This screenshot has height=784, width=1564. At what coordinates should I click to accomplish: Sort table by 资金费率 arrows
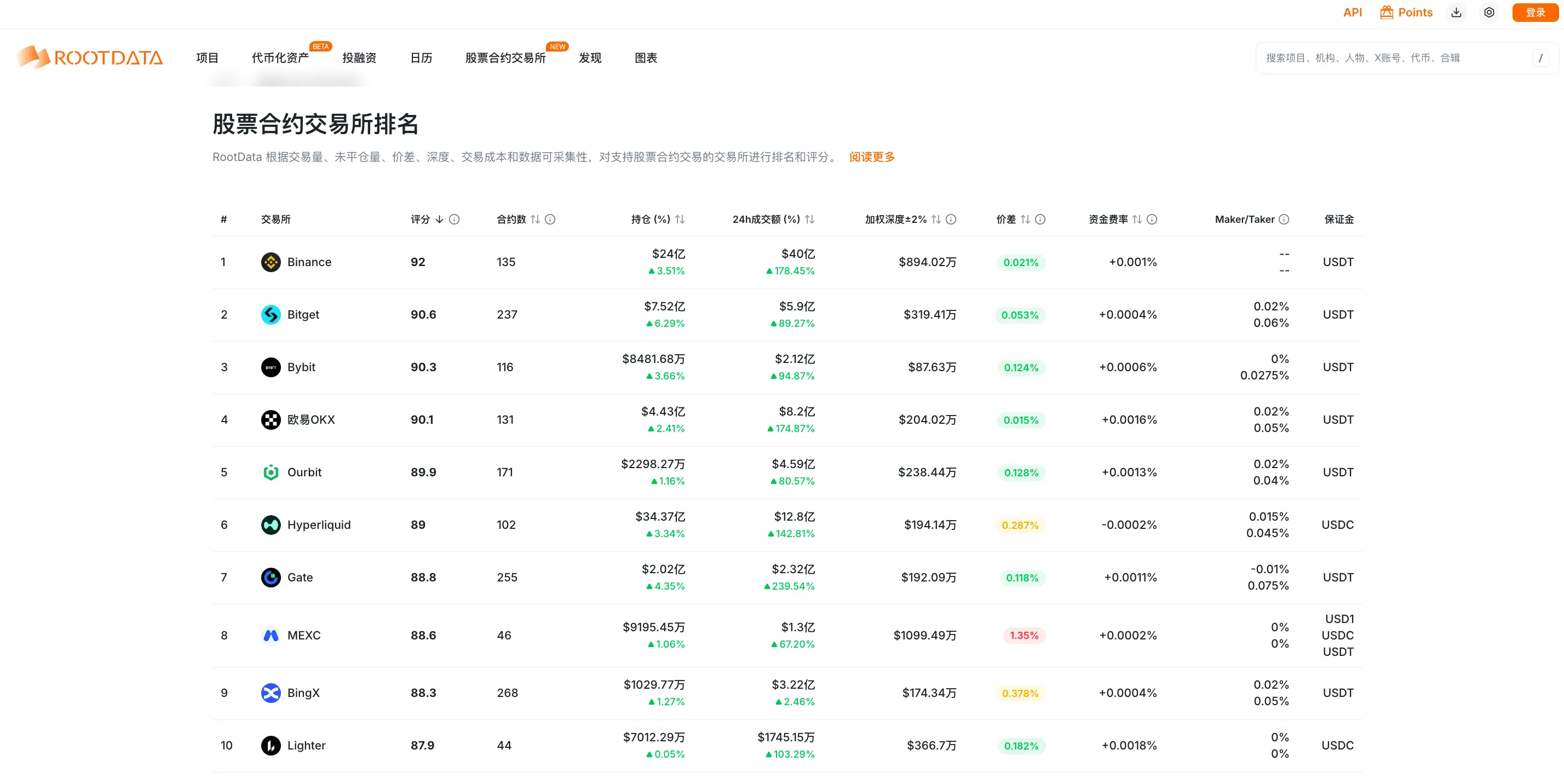pos(1136,219)
